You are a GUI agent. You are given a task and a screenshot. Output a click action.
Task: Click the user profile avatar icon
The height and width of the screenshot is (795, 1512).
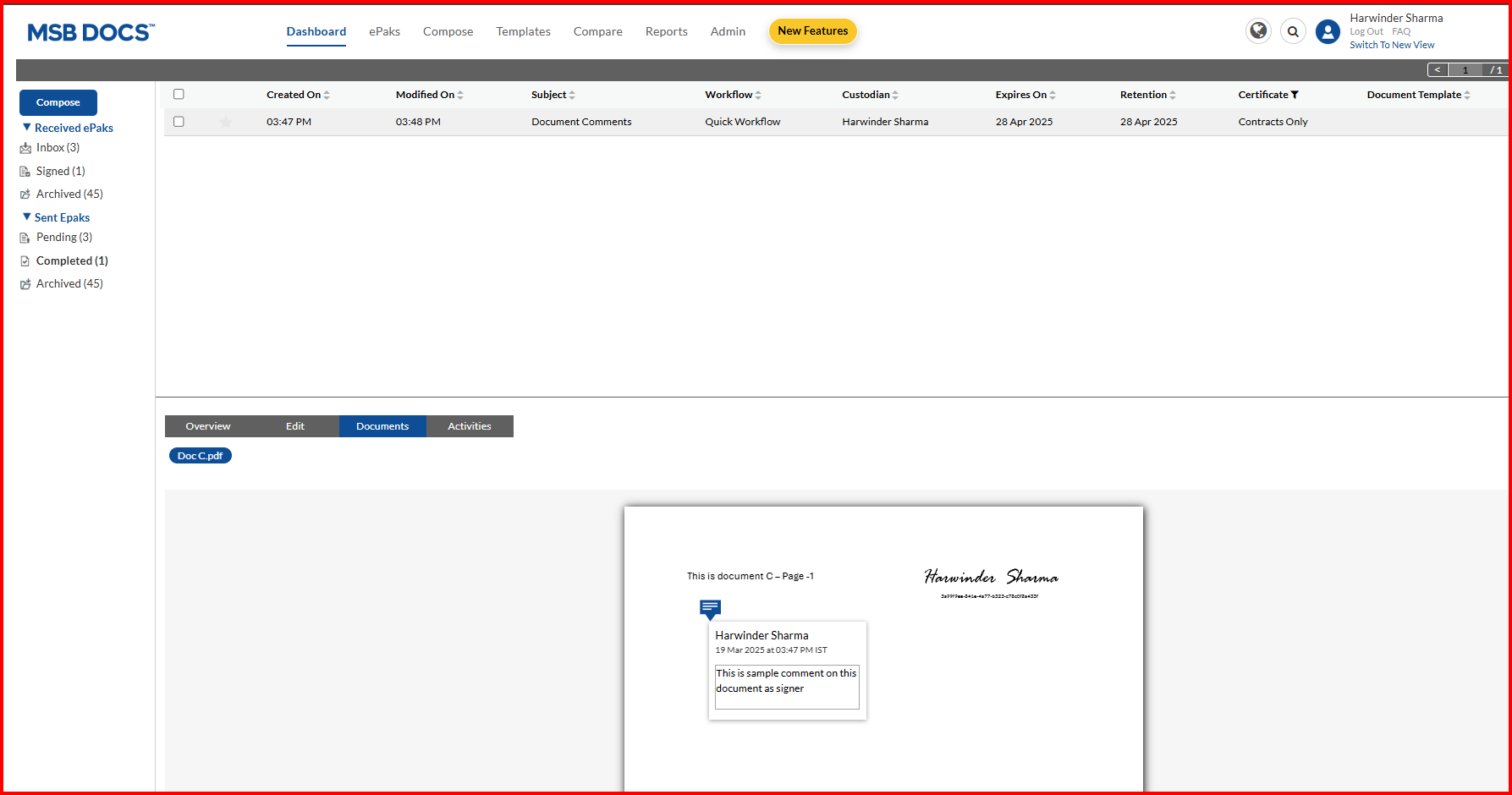click(x=1328, y=32)
